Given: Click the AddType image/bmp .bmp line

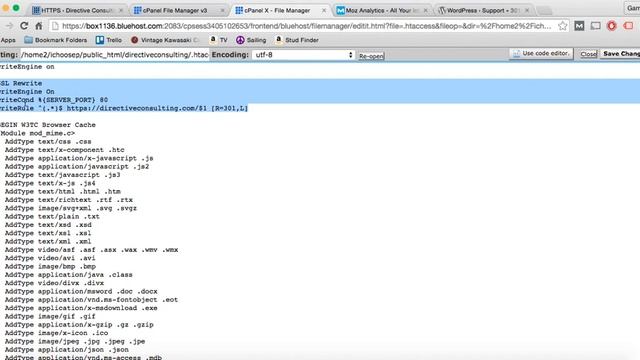Looking at the screenshot, I should click(50, 267).
